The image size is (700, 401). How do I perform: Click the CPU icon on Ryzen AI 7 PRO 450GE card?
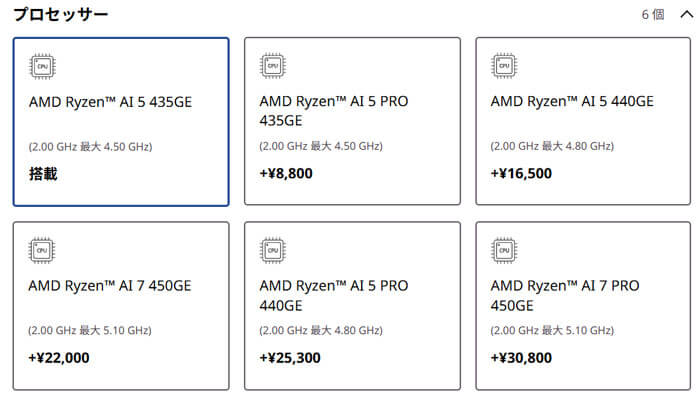coord(504,251)
